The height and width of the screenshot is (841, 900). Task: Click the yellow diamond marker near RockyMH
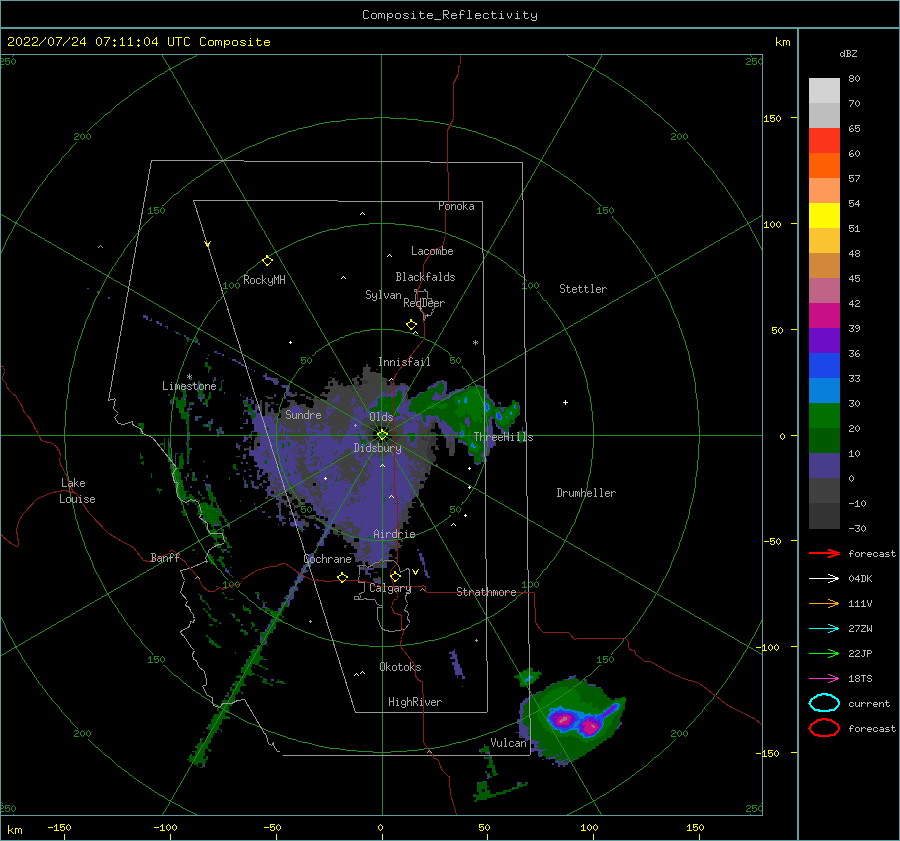pos(267,261)
